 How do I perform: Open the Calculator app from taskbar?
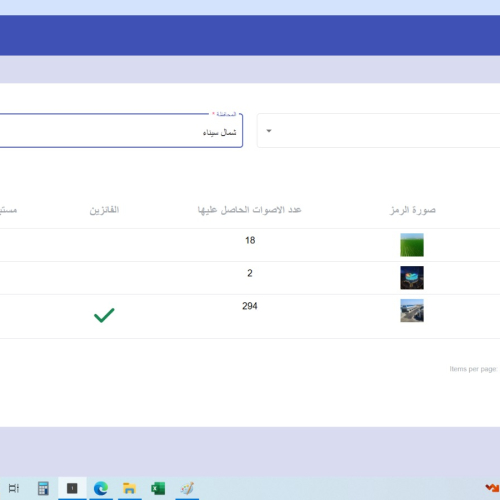click(43, 488)
